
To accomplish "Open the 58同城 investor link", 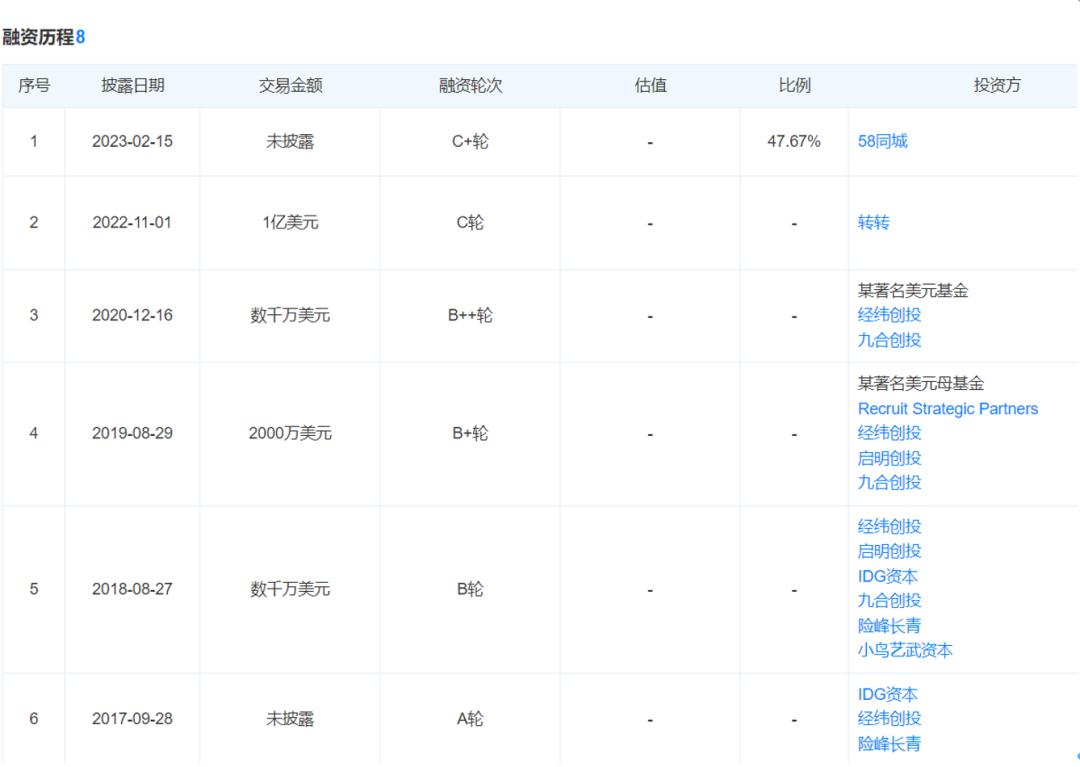I will pyautogui.click(x=882, y=141).
